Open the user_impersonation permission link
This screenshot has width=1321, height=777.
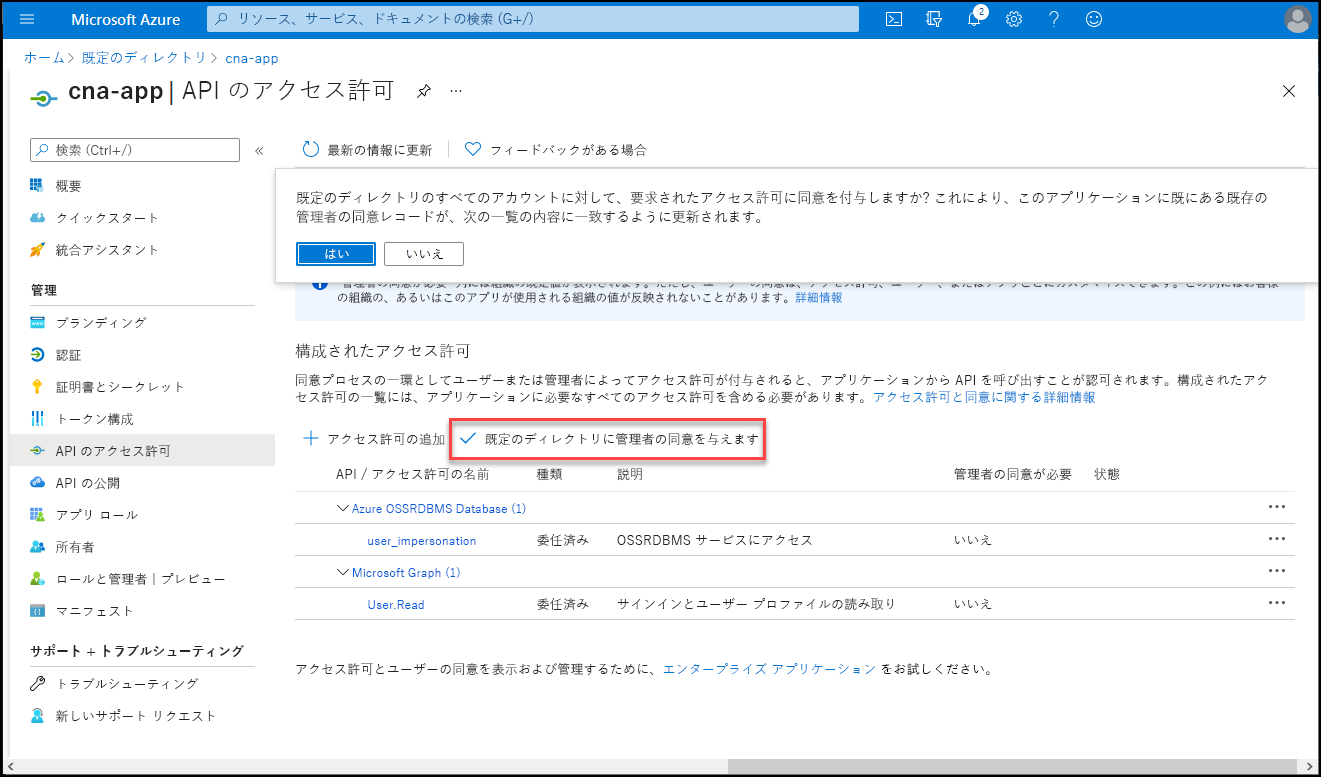click(422, 541)
